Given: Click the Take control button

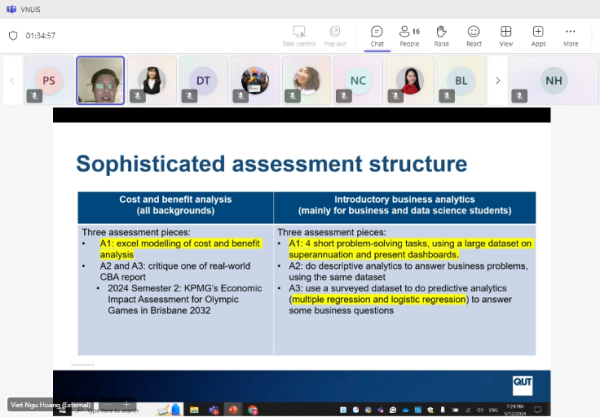Looking at the screenshot, I should pyautogui.click(x=299, y=35).
